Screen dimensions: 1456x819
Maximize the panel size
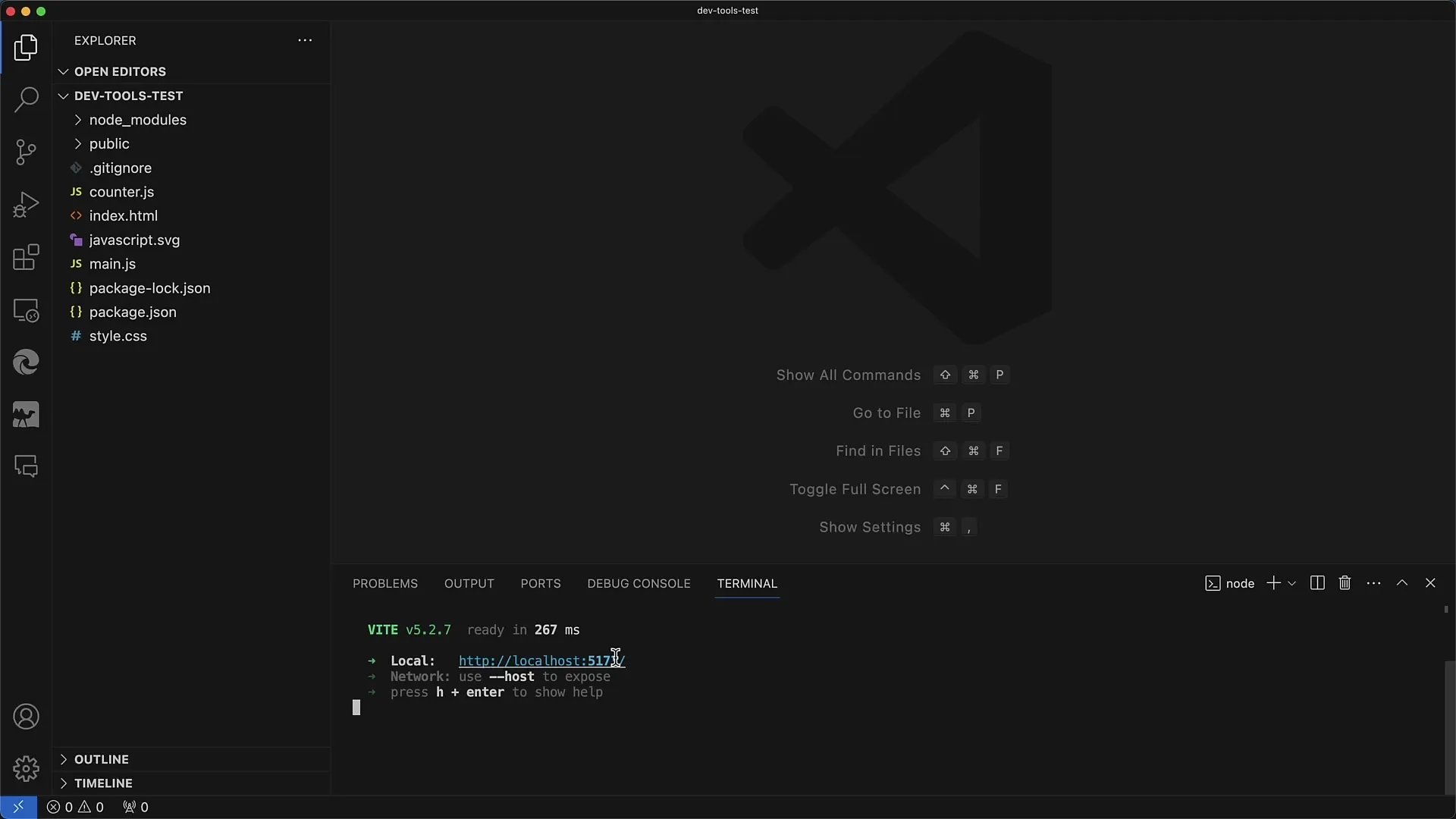tap(1402, 583)
